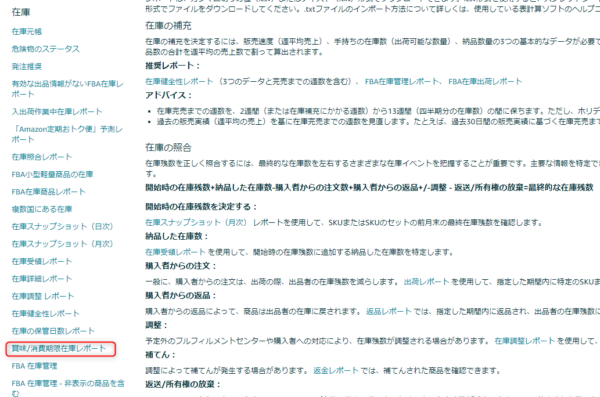Screen dimensions: 600x397
Task: Open FBA小型軽量商品の在庫 sidebar link
Action: click(52, 175)
